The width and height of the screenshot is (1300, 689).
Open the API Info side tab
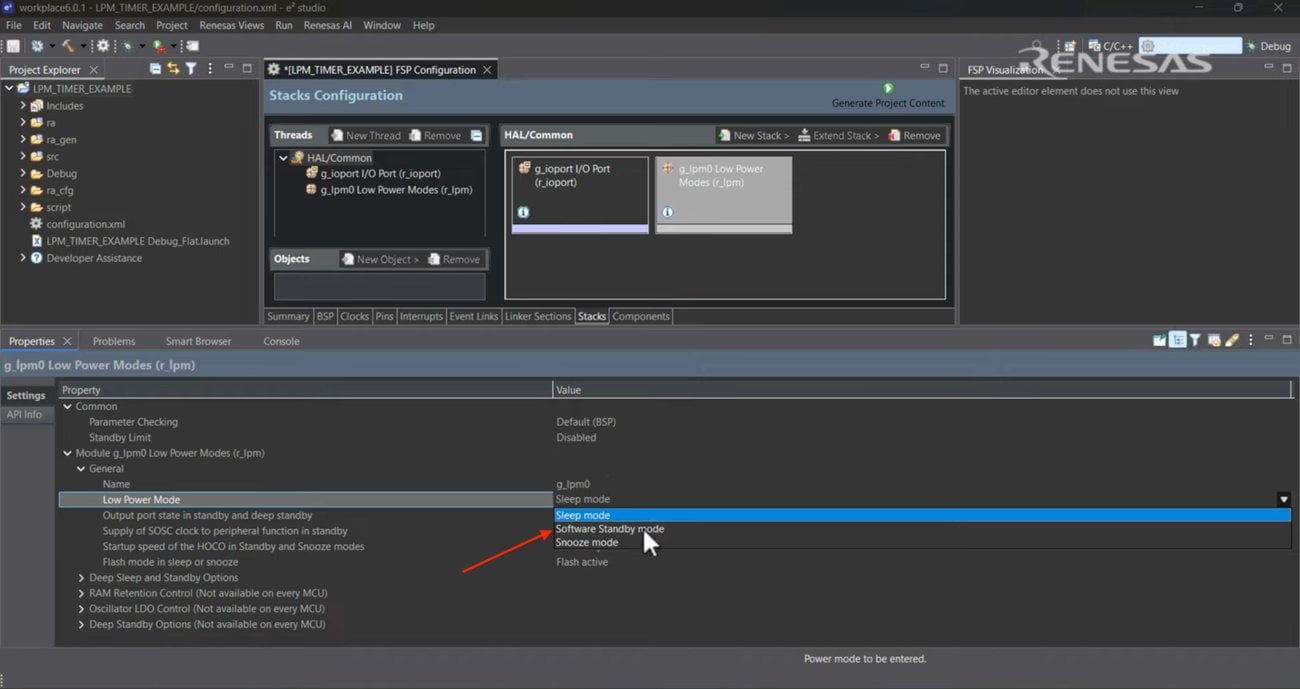[x=25, y=414]
